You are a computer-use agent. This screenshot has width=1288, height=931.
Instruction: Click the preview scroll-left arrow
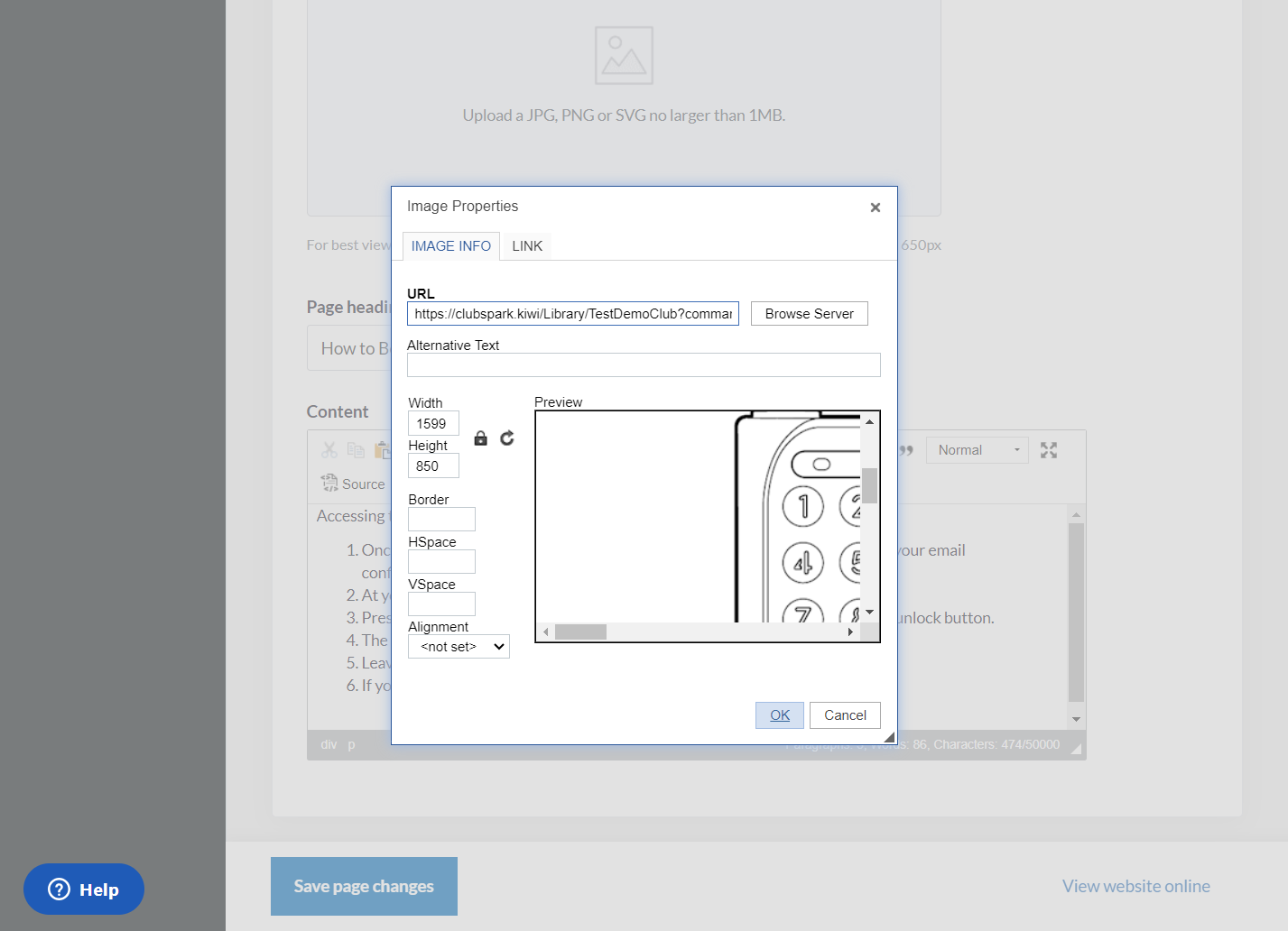545,631
